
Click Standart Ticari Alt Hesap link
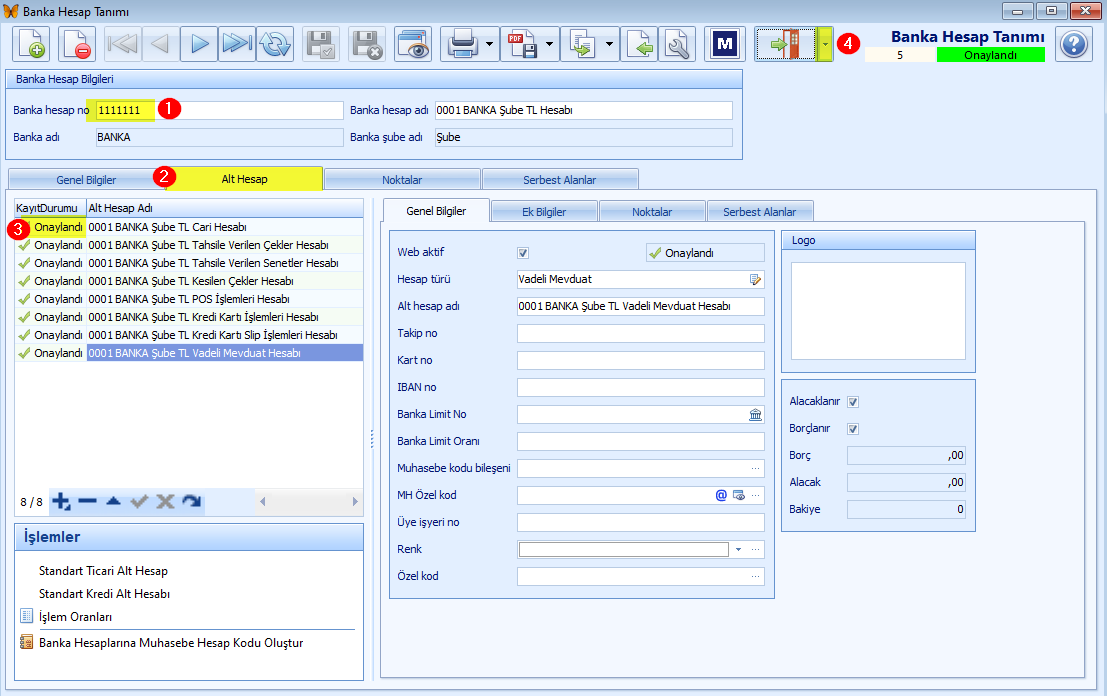pyautogui.click(x=103, y=570)
